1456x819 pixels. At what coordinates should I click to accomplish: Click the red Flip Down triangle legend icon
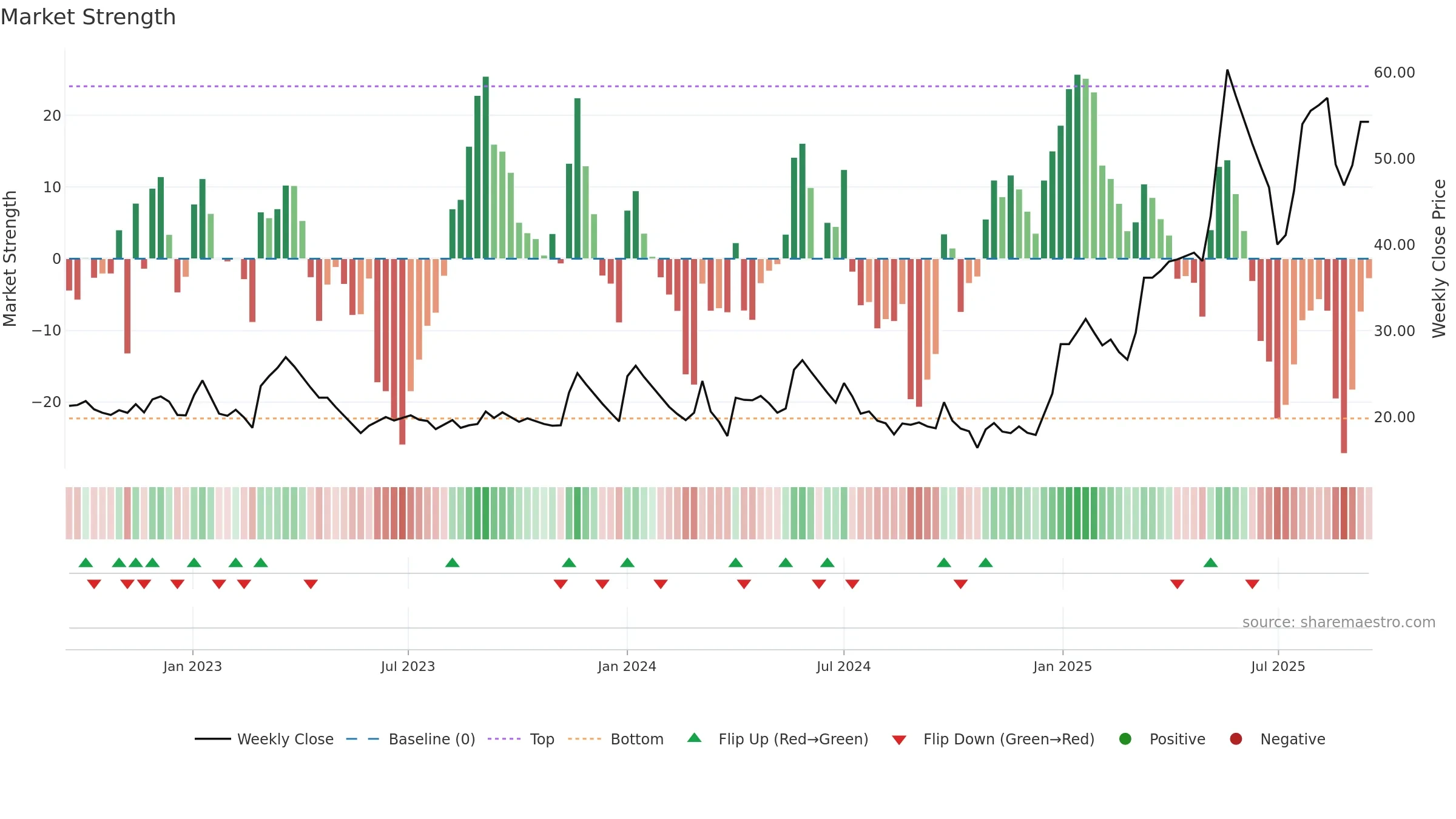pyautogui.click(x=899, y=740)
